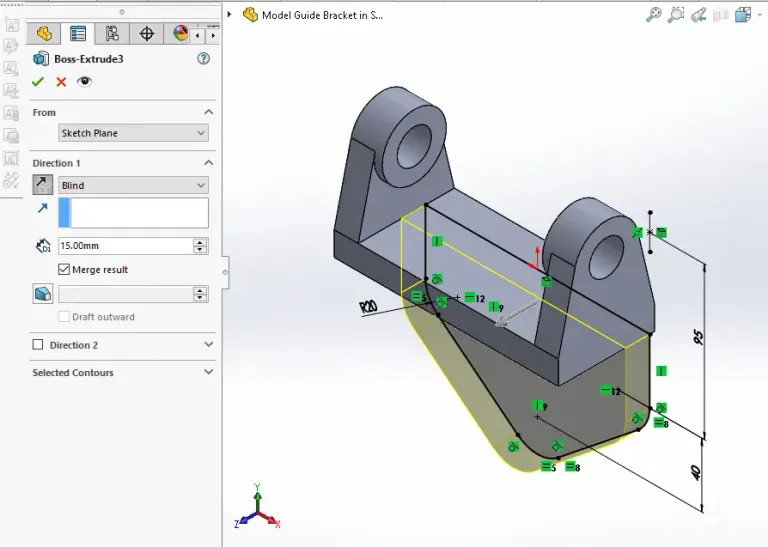The width and height of the screenshot is (768, 547).
Task: Uncheck the Merge result checkbox
Action: tap(65, 270)
